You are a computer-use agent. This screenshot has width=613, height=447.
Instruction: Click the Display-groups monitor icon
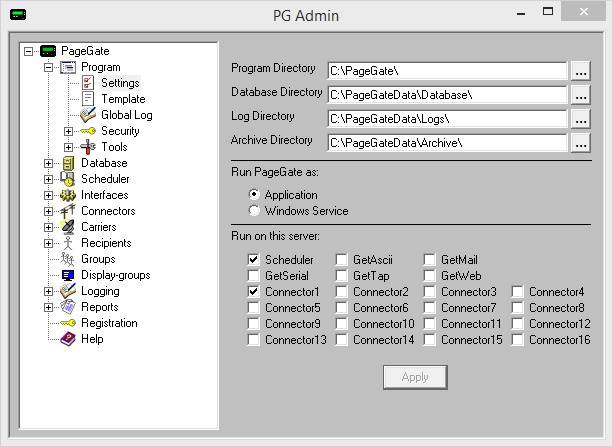tap(68, 275)
